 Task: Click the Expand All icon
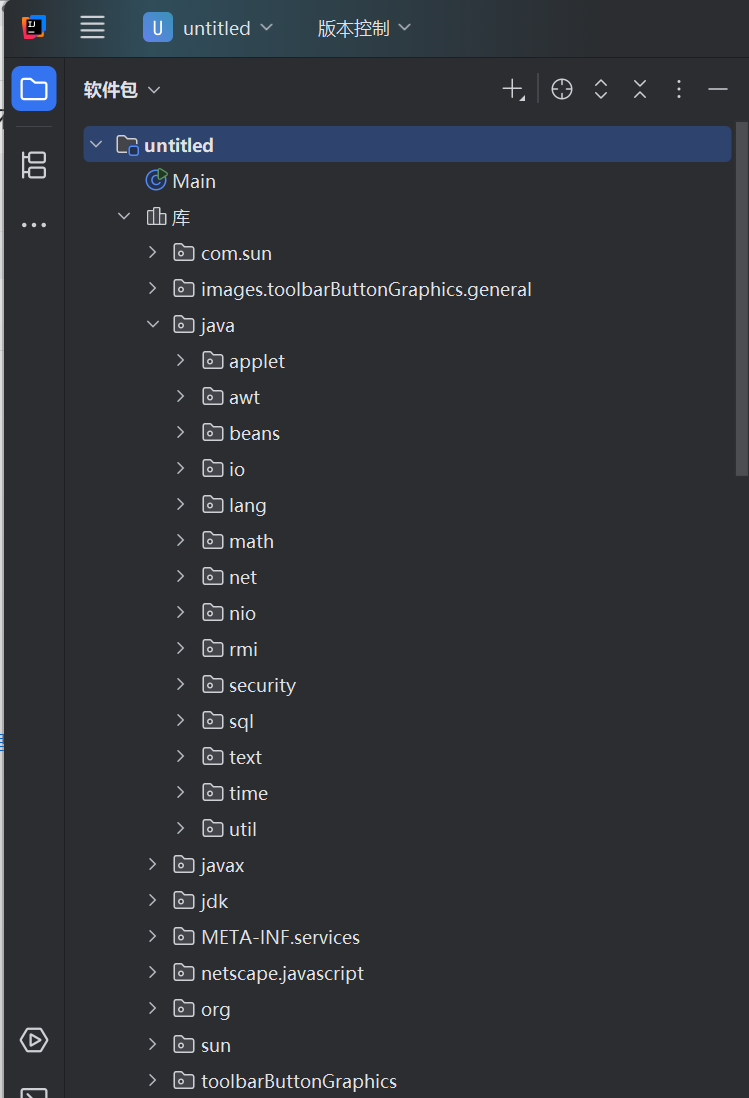coord(601,90)
